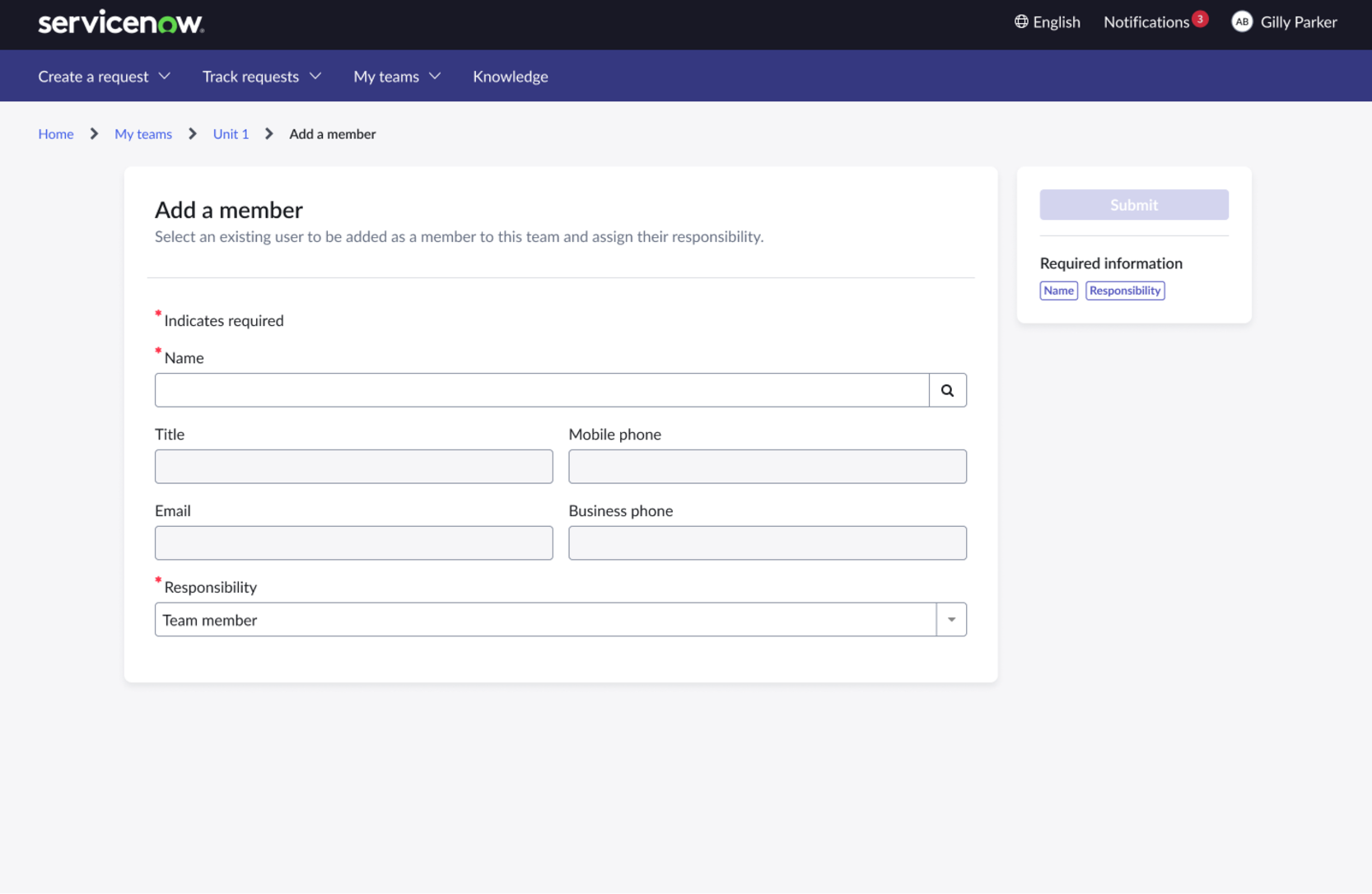
Task: Click the Submit button
Action: (1134, 205)
